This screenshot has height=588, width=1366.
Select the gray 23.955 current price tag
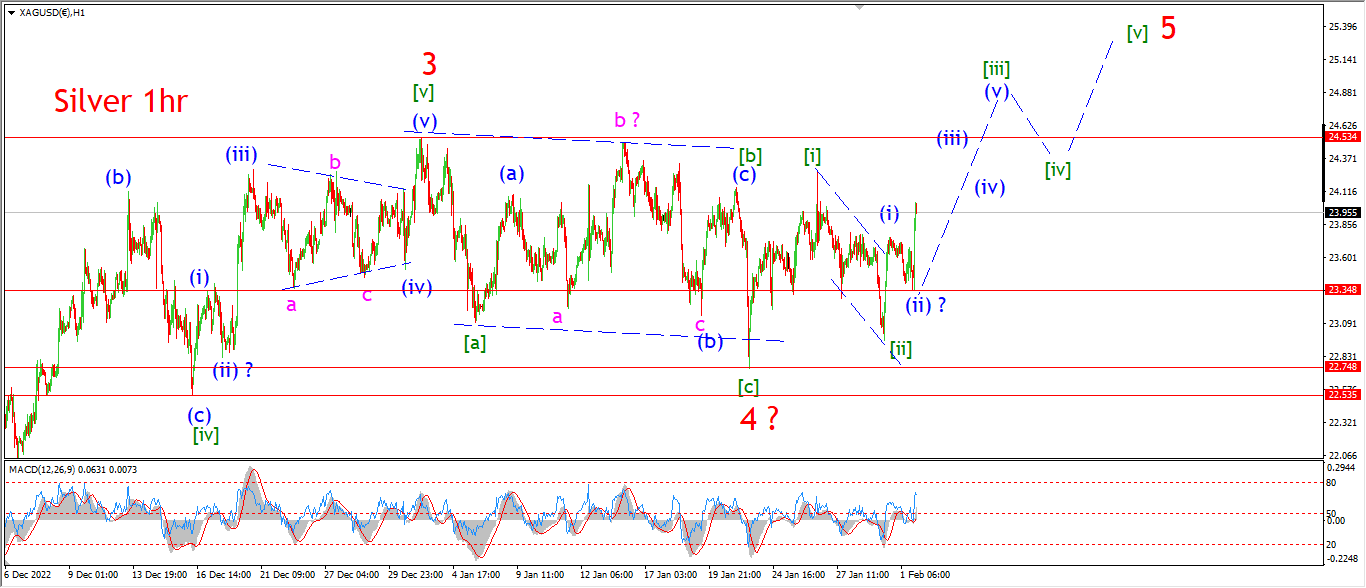[x=1341, y=212]
